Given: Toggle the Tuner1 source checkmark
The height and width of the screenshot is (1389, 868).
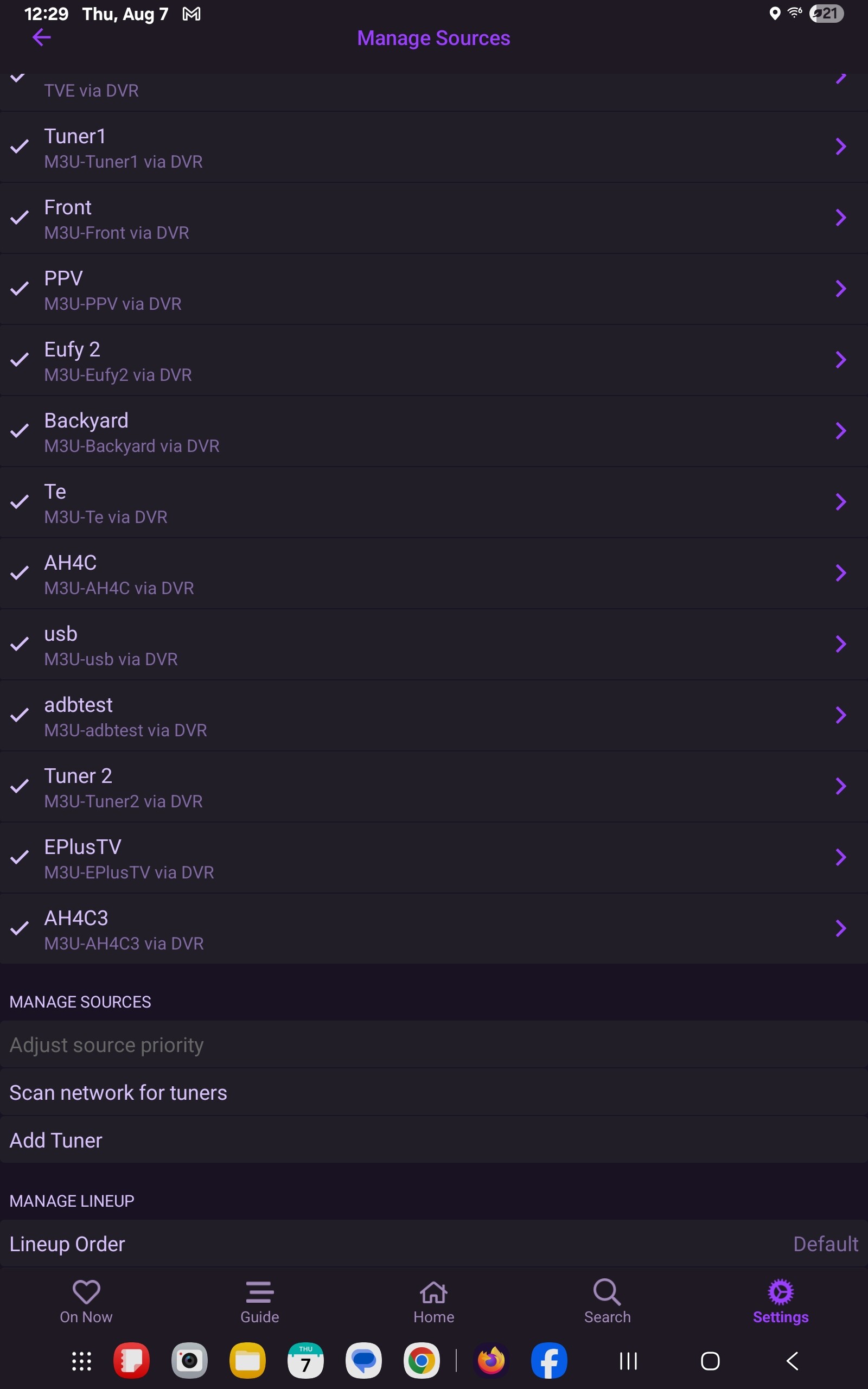Looking at the screenshot, I should pyautogui.click(x=20, y=147).
